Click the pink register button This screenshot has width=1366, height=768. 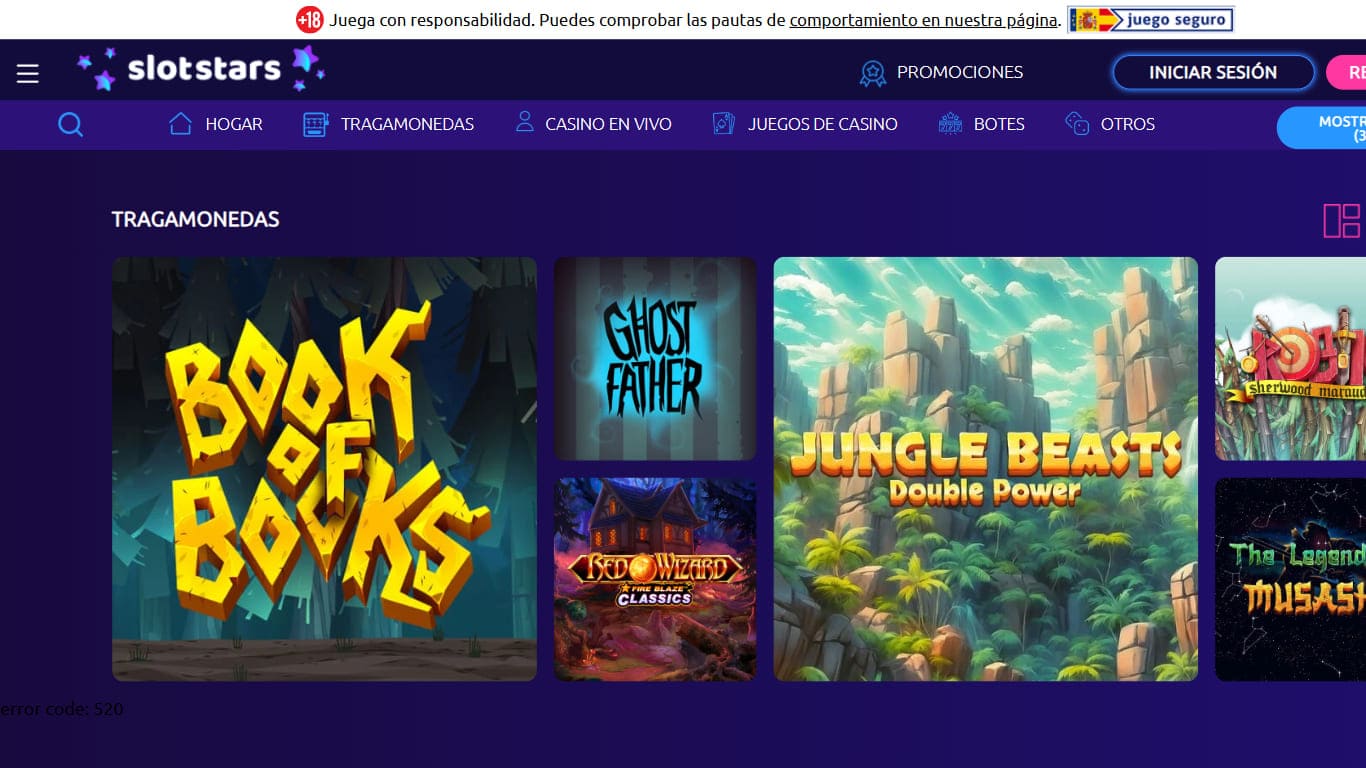tap(1347, 72)
